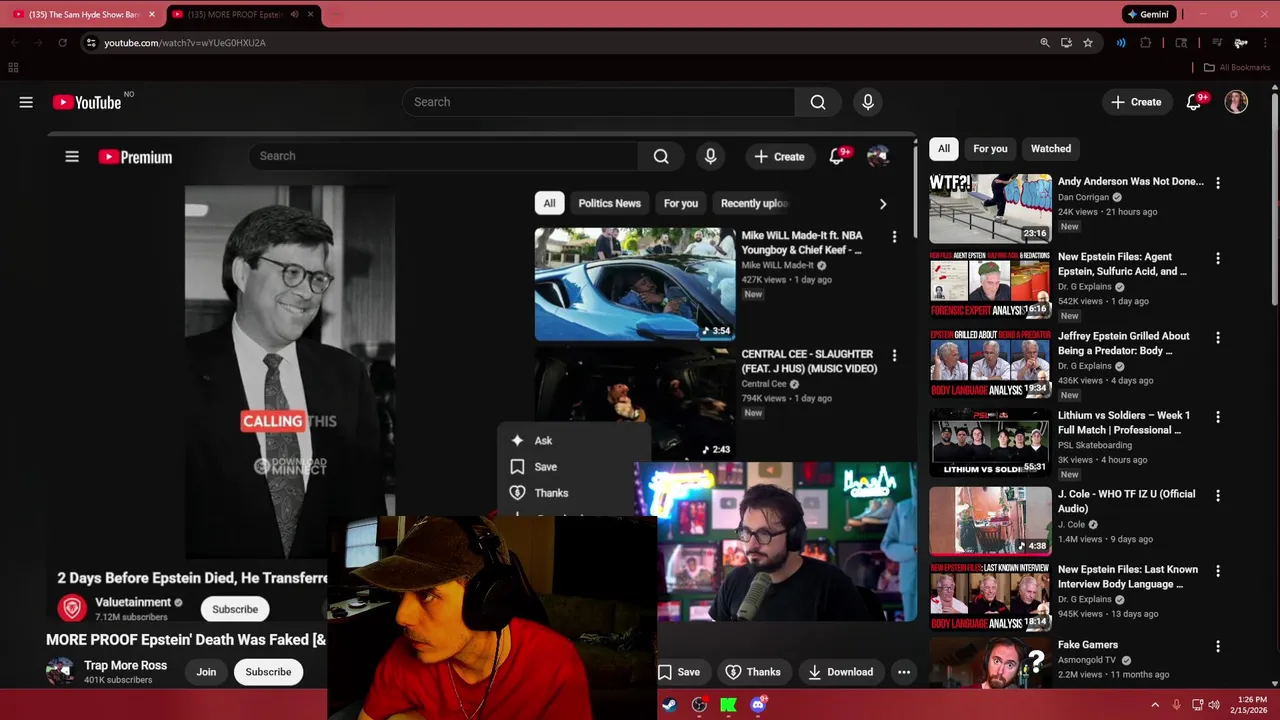Screen dimensions: 1280x720
Task: Close the MORE PROOF Epstein tab
Action: [x=311, y=14]
